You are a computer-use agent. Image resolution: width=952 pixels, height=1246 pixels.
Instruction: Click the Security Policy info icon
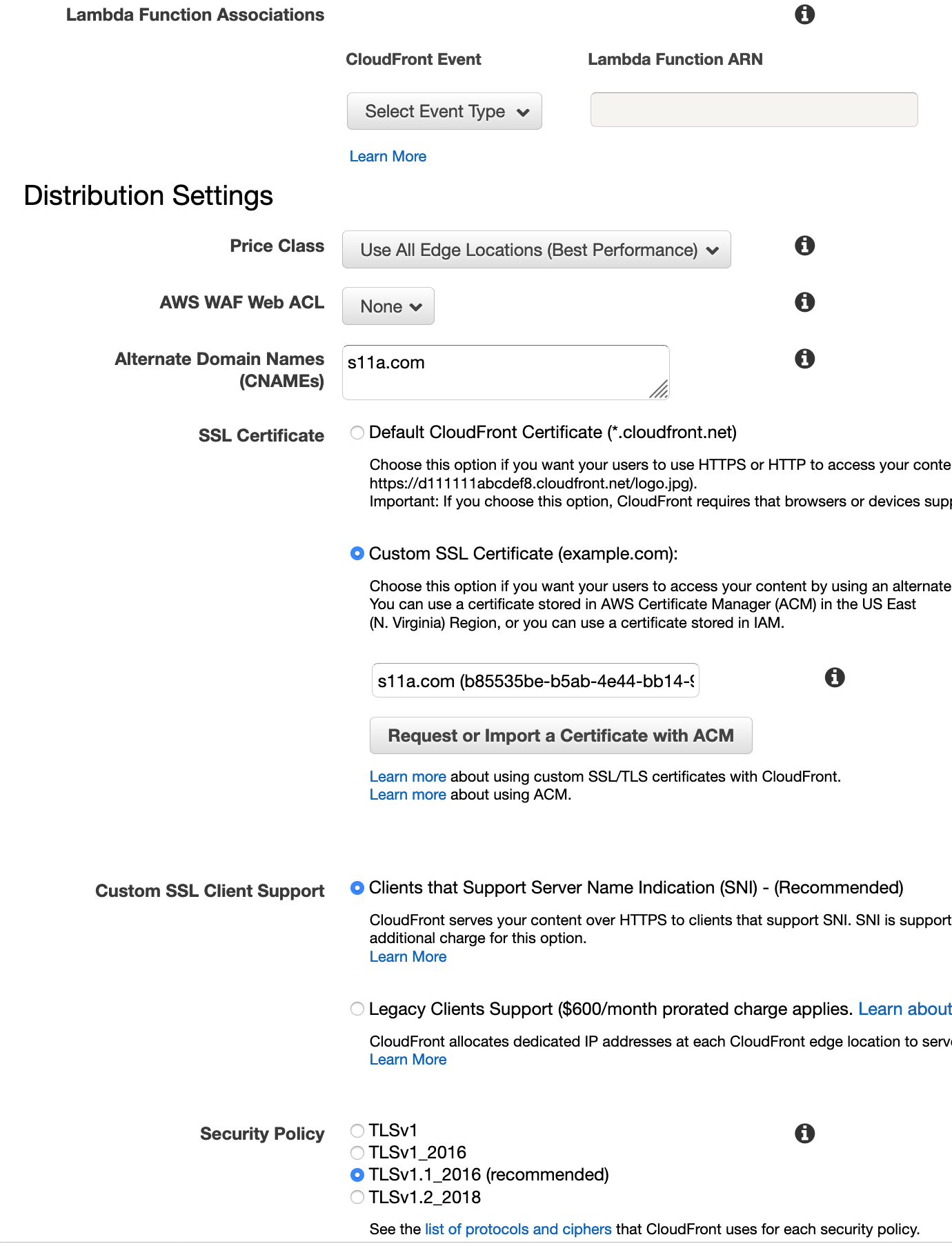(x=804, y=1134)
